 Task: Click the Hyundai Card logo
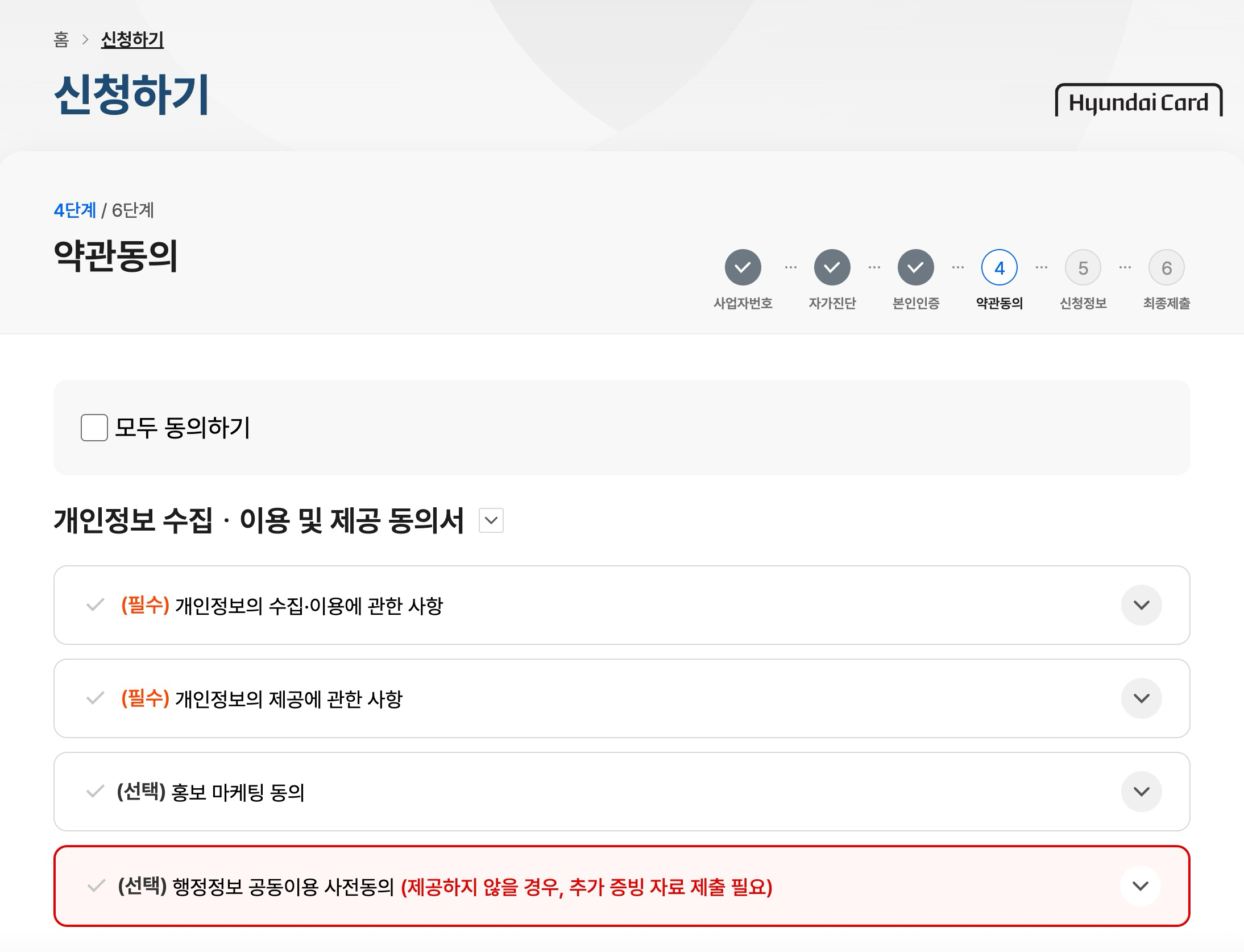(1138, 101)
